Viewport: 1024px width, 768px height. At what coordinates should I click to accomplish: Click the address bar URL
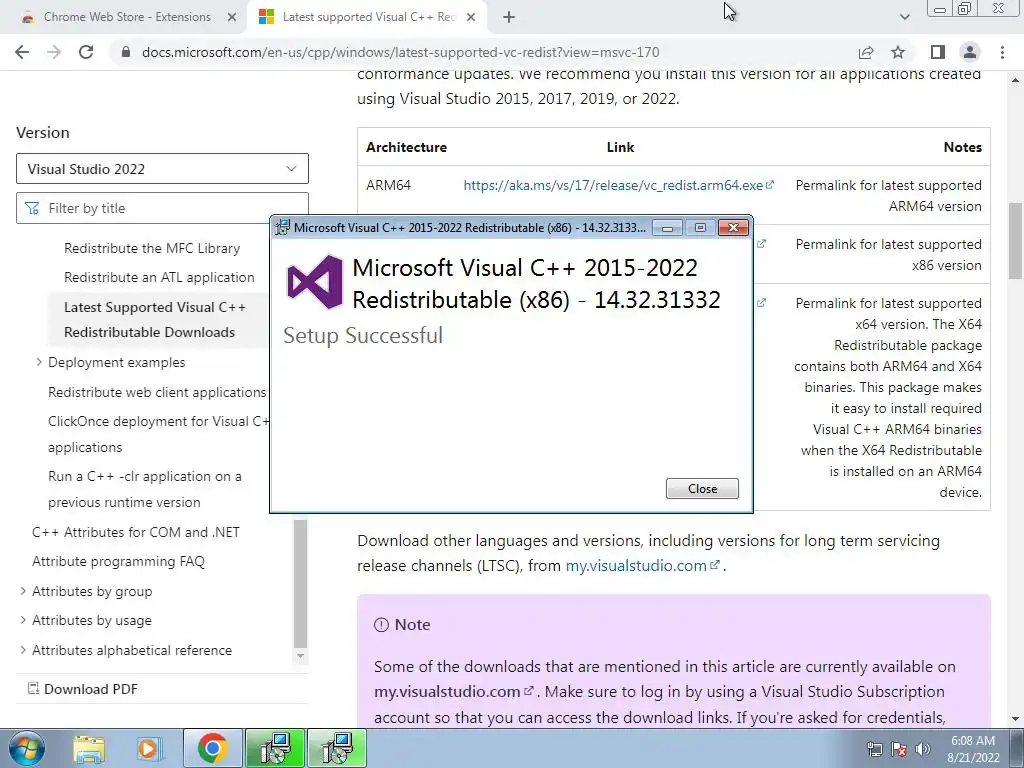400,52
